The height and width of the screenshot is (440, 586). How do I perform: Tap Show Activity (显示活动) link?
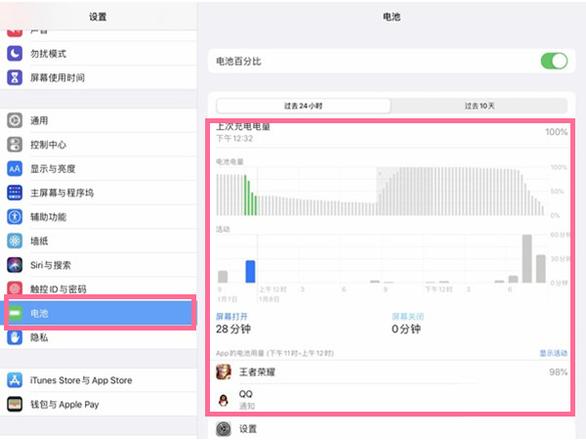point(553,353)
